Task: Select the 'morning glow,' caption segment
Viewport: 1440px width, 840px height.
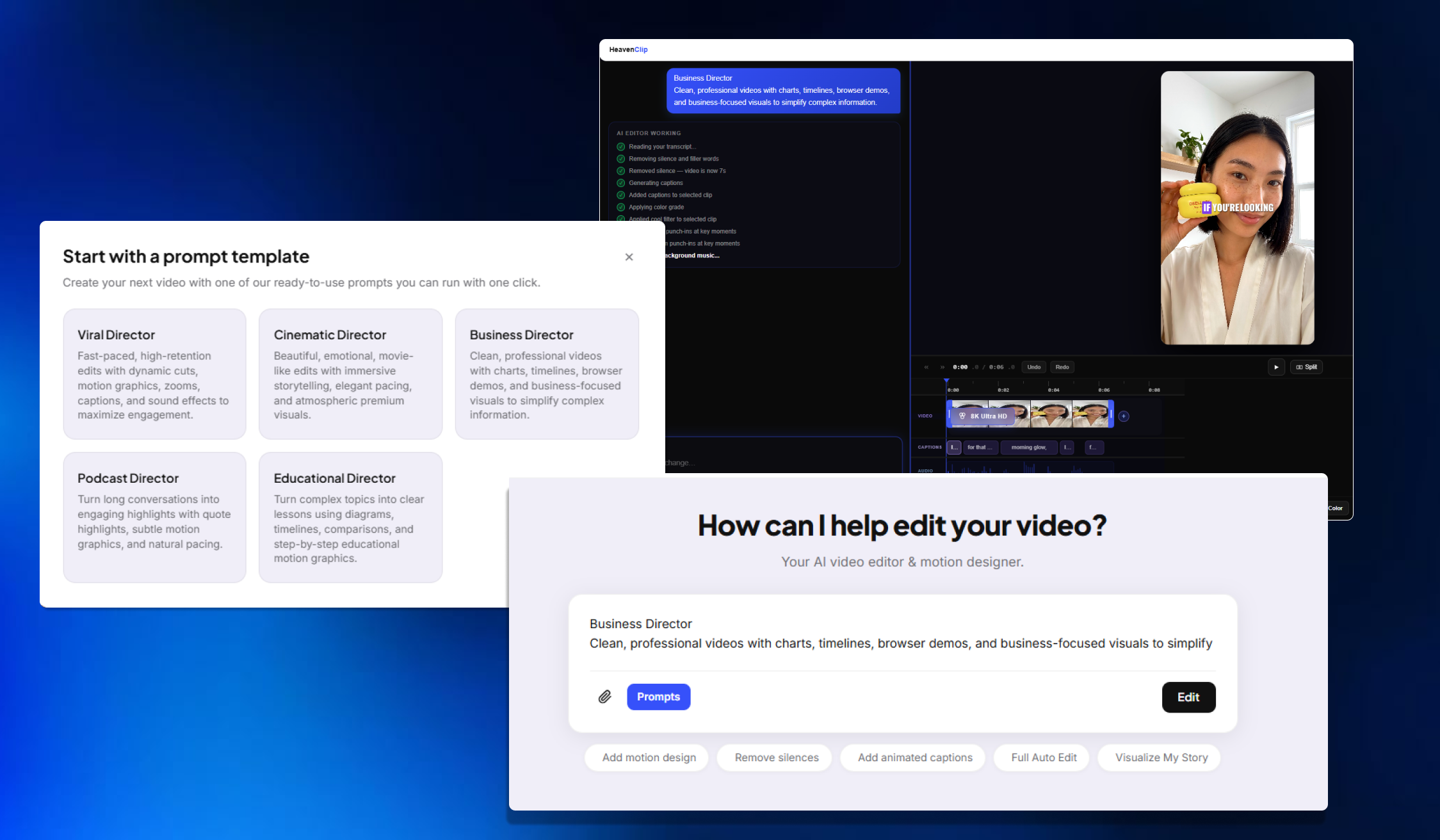Action: (x=1028, y=448)
